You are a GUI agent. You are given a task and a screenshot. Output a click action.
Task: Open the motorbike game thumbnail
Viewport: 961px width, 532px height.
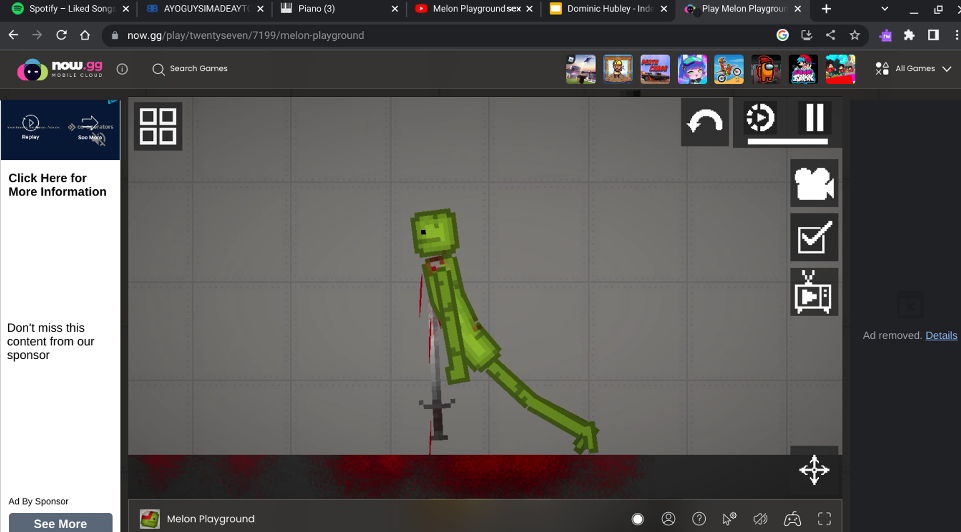pos(729,69)
